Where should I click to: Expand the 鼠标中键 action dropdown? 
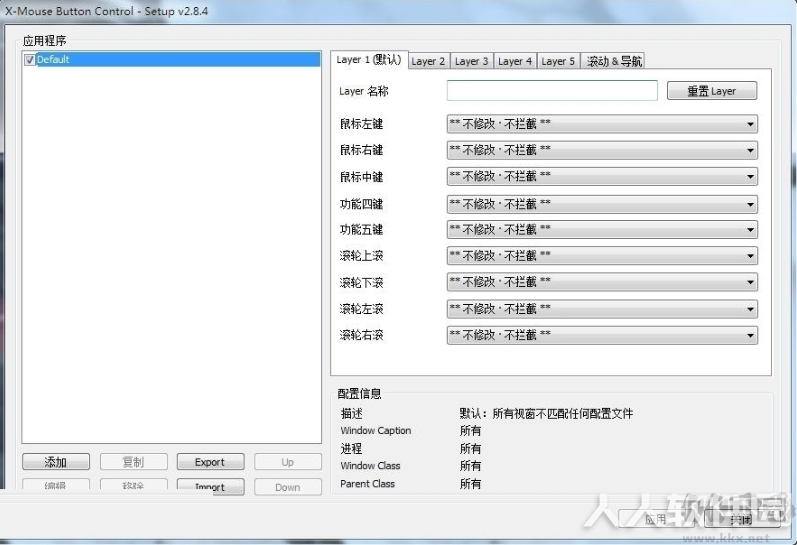(x=602, y=177)
